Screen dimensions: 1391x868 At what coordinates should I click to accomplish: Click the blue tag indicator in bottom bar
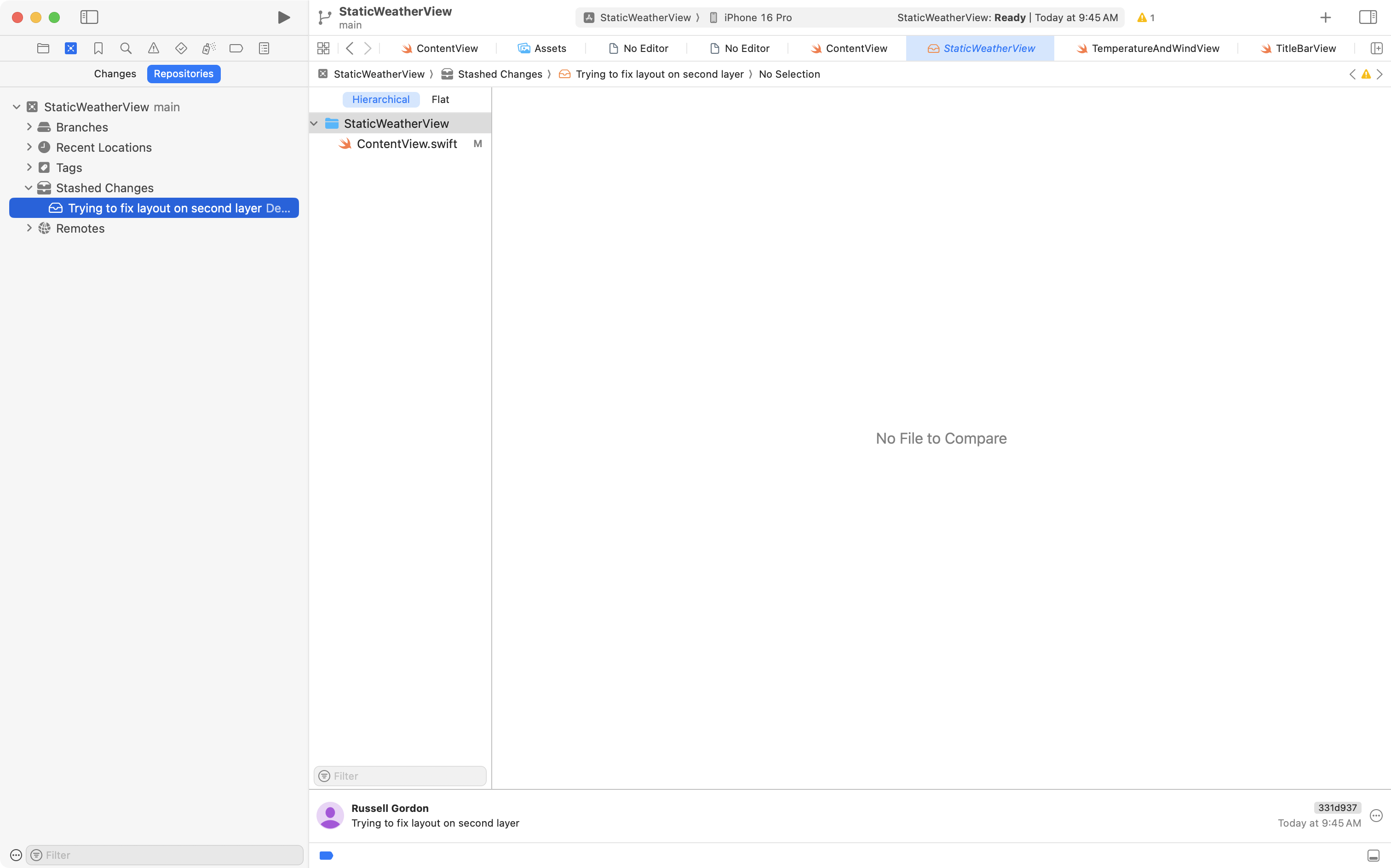tap(326, 856)
